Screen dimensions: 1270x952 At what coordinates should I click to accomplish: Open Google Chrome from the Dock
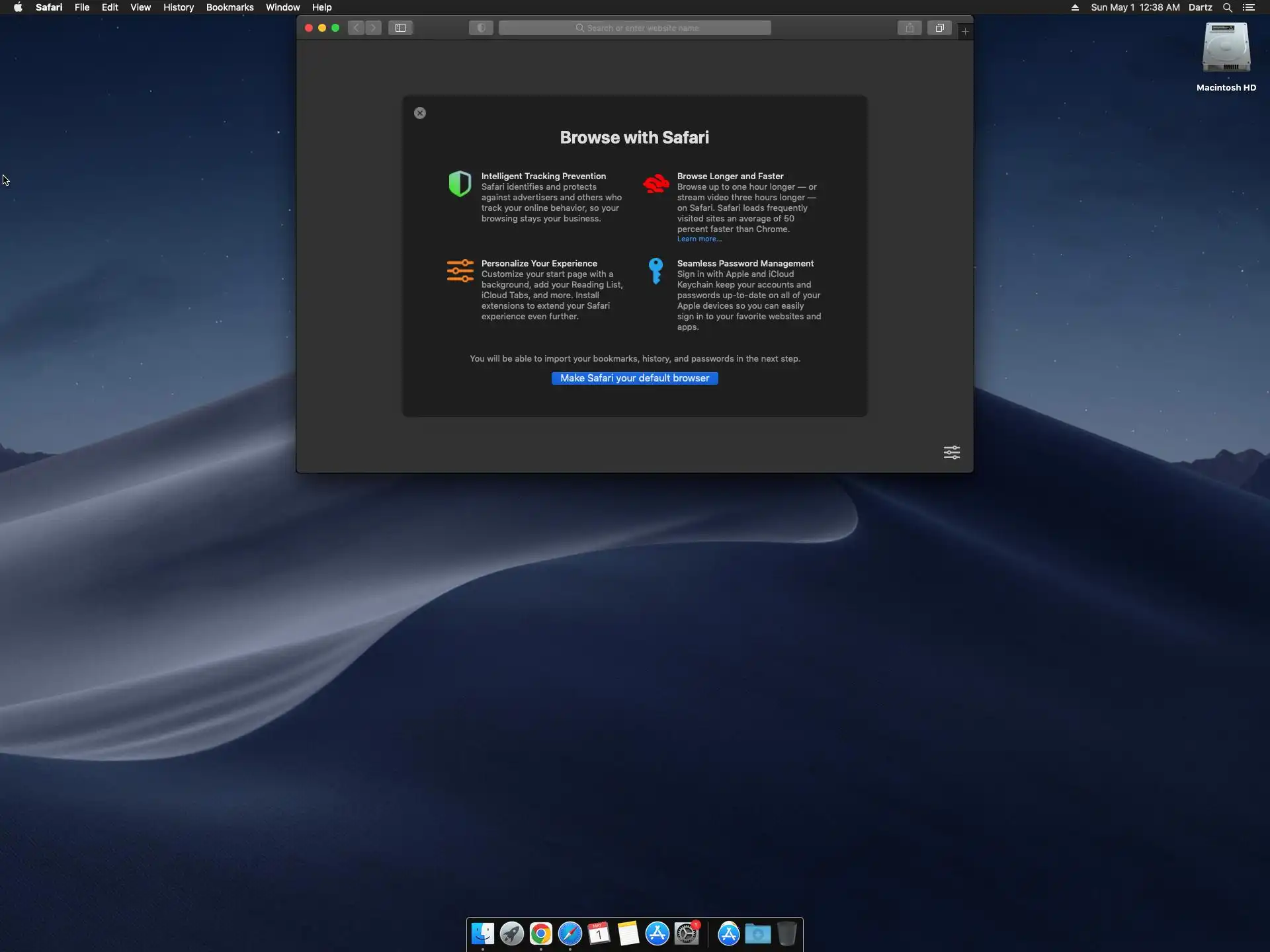[540, 933]
